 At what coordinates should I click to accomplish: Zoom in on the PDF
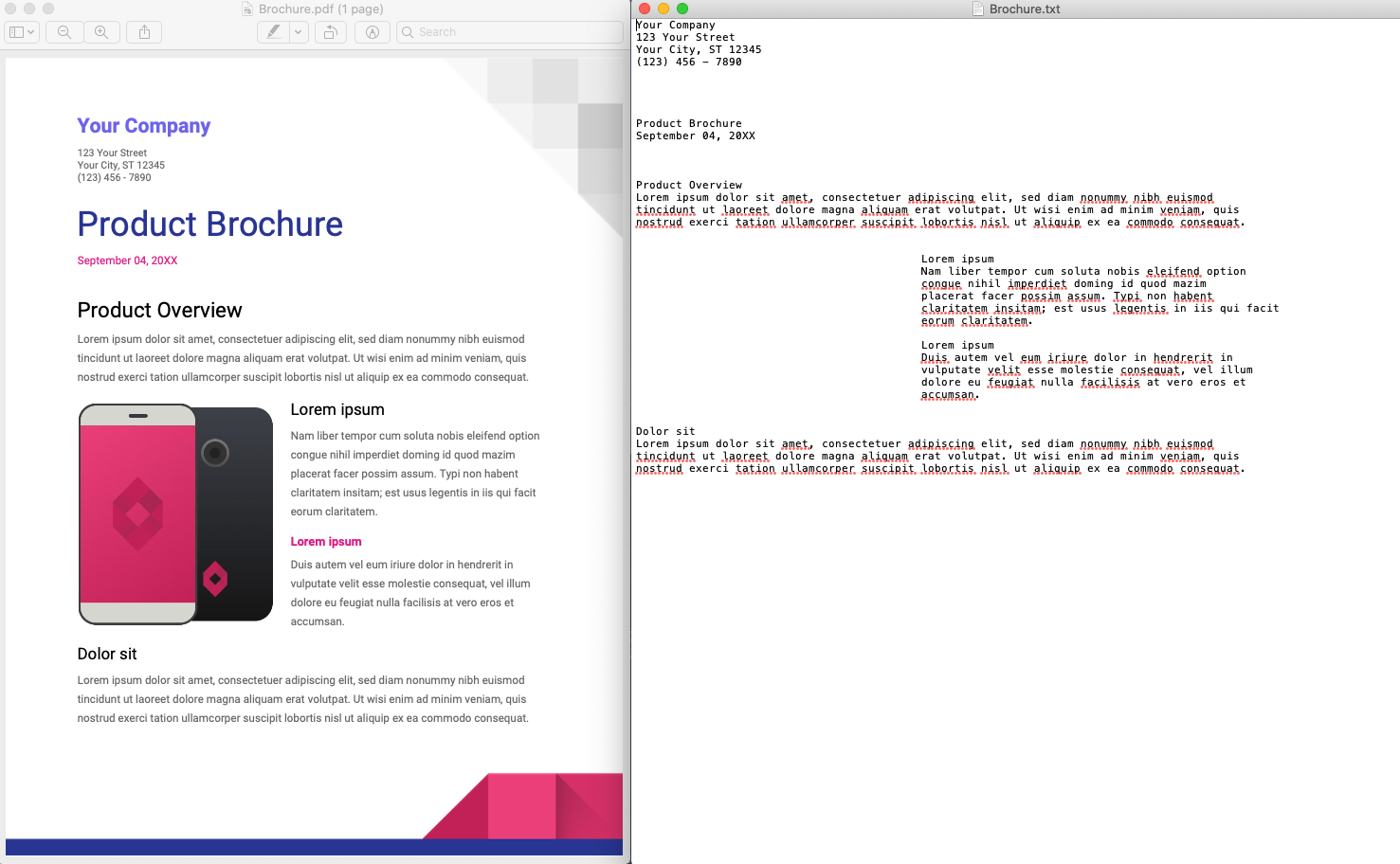pos(101,31)
